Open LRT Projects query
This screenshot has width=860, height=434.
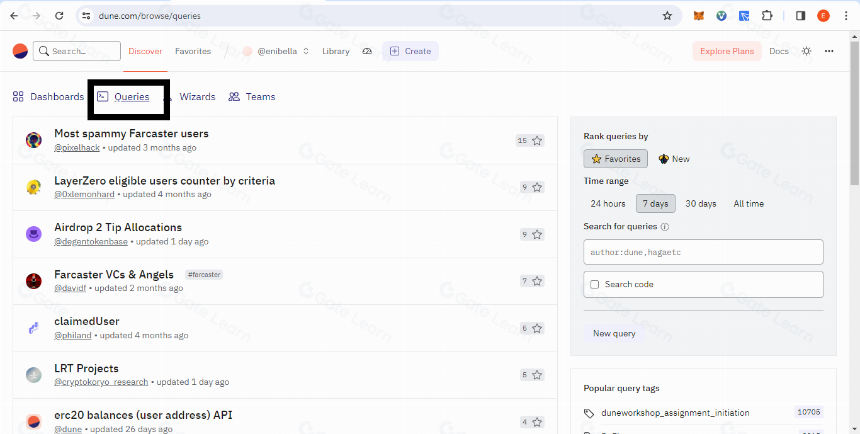86,368
